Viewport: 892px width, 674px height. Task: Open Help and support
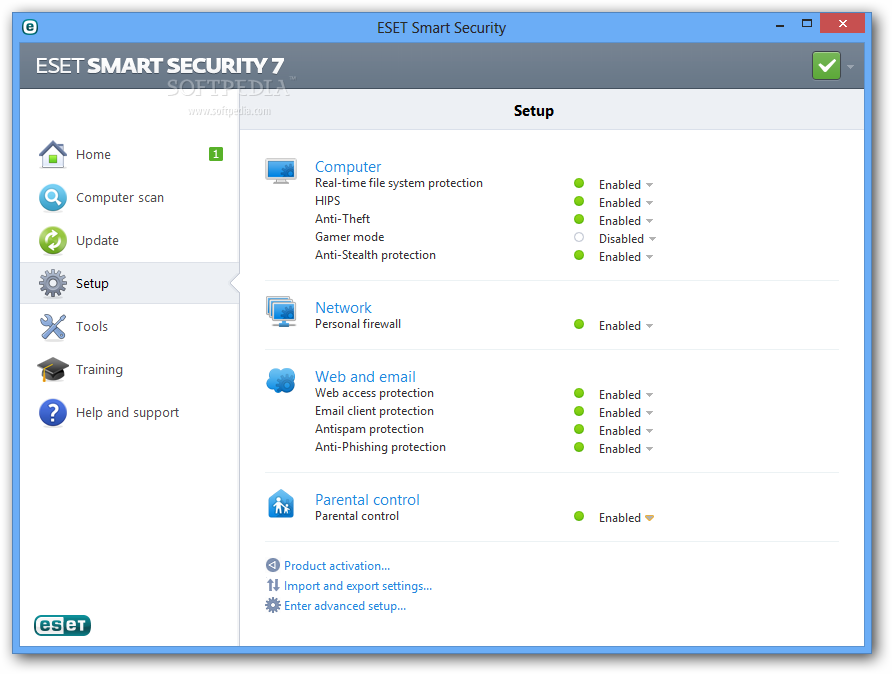pyautogui.click(x=52, y=412)
